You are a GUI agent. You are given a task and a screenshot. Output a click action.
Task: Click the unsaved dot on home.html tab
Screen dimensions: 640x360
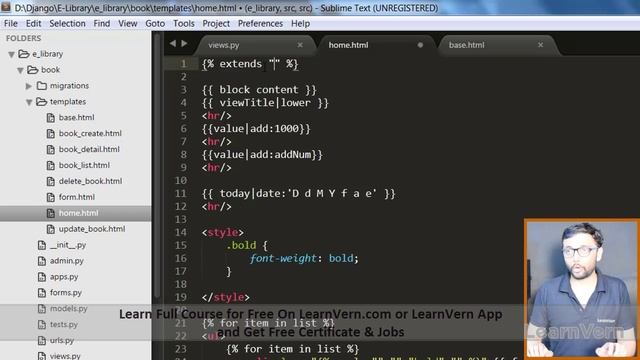point(420,45)
